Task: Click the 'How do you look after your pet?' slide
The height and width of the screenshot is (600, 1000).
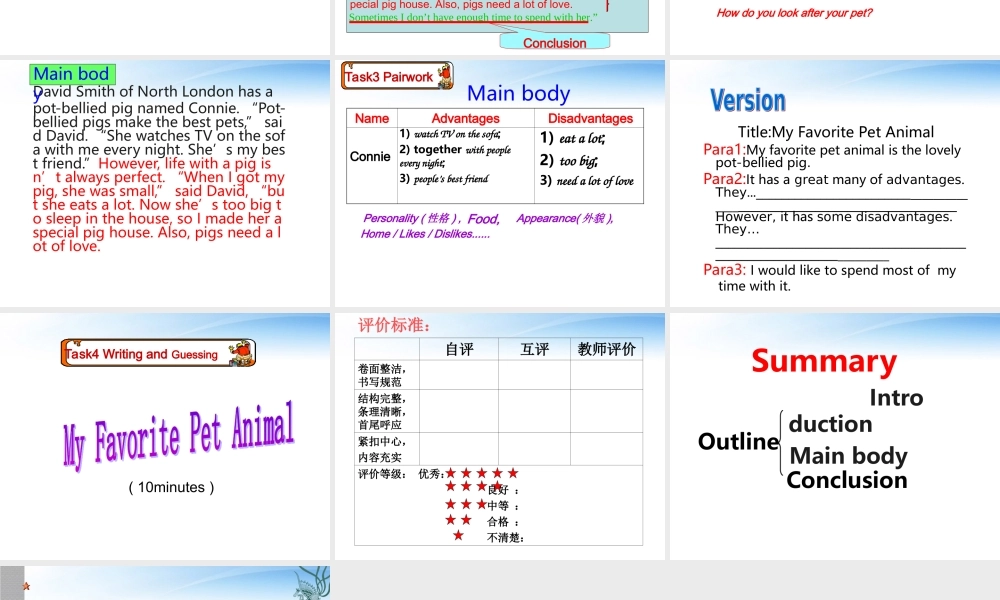Action: (x=835, y=27)
